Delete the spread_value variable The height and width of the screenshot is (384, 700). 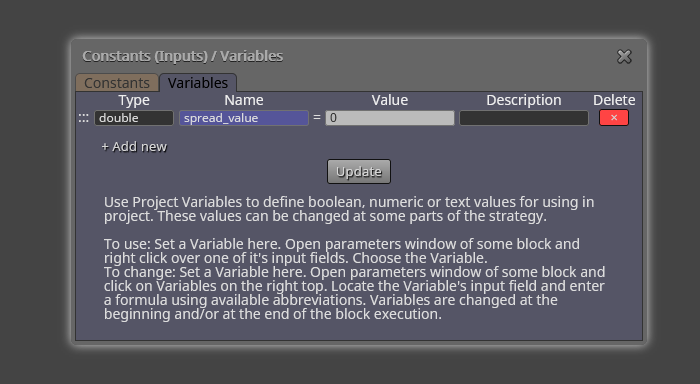click(614, 118)
